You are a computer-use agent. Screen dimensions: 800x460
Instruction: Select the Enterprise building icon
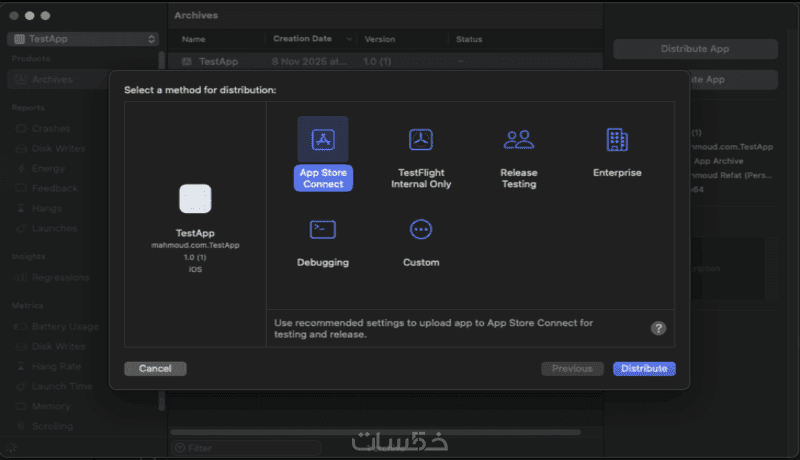617,139
